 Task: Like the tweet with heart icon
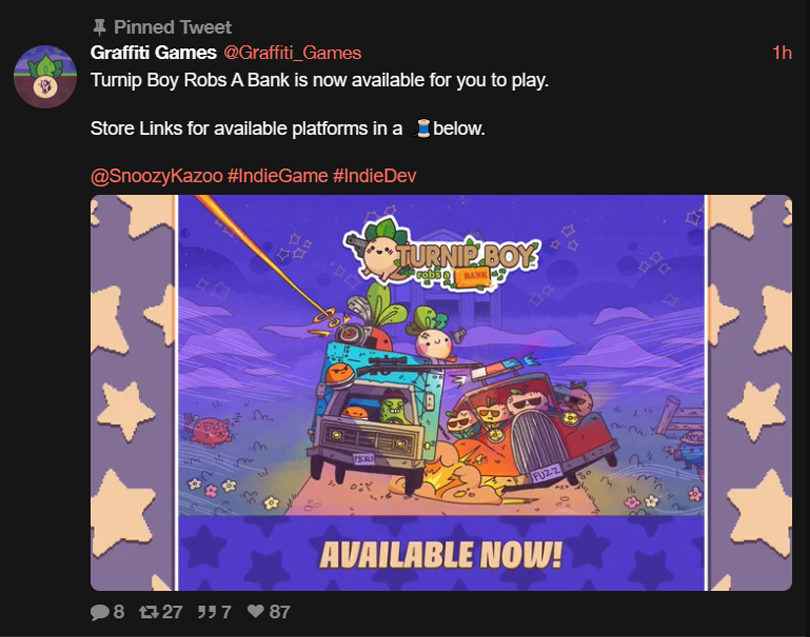click(x=256, y=611)
